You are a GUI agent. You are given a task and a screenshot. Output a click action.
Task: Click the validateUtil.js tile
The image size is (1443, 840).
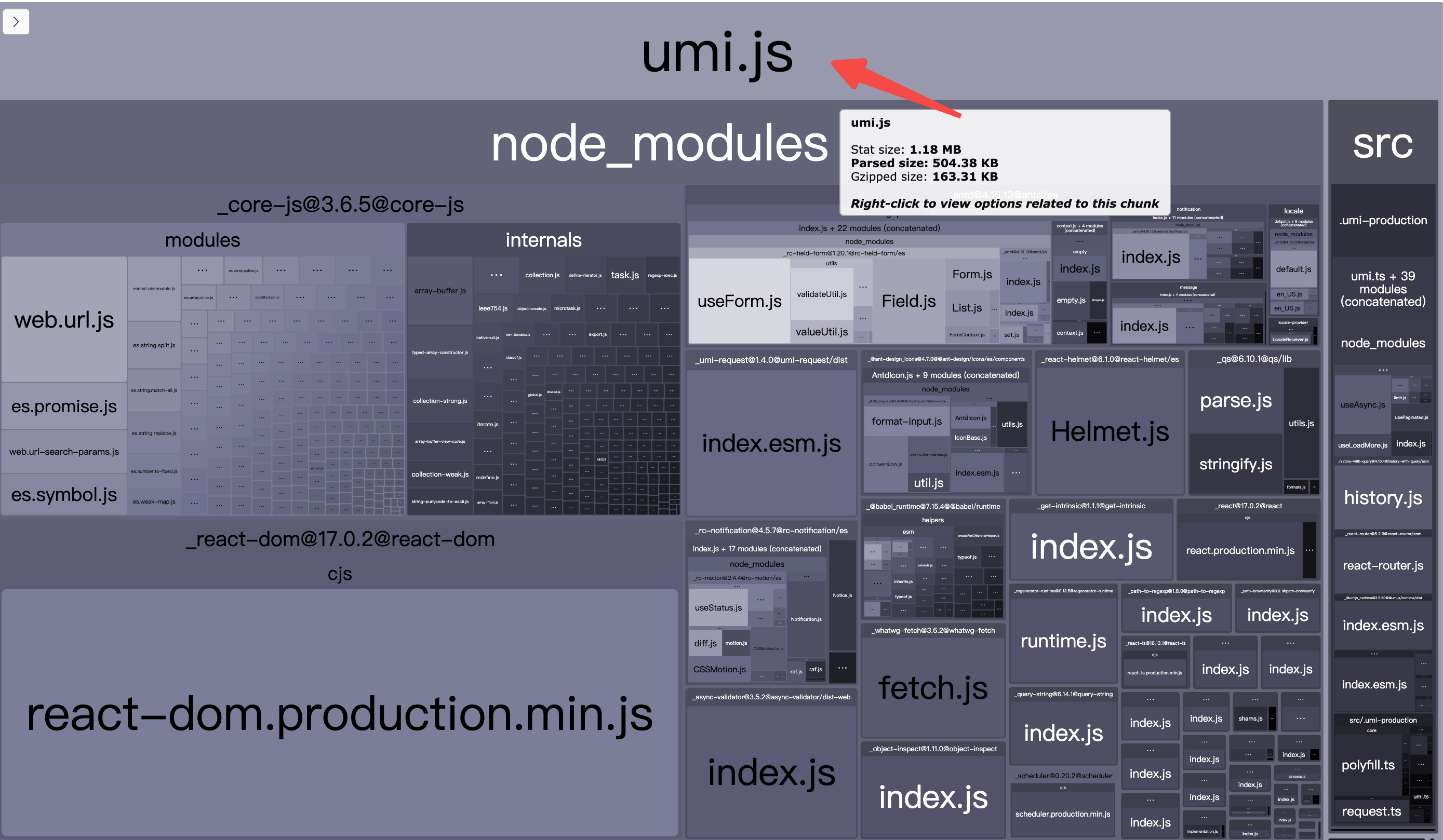point(822,294)
